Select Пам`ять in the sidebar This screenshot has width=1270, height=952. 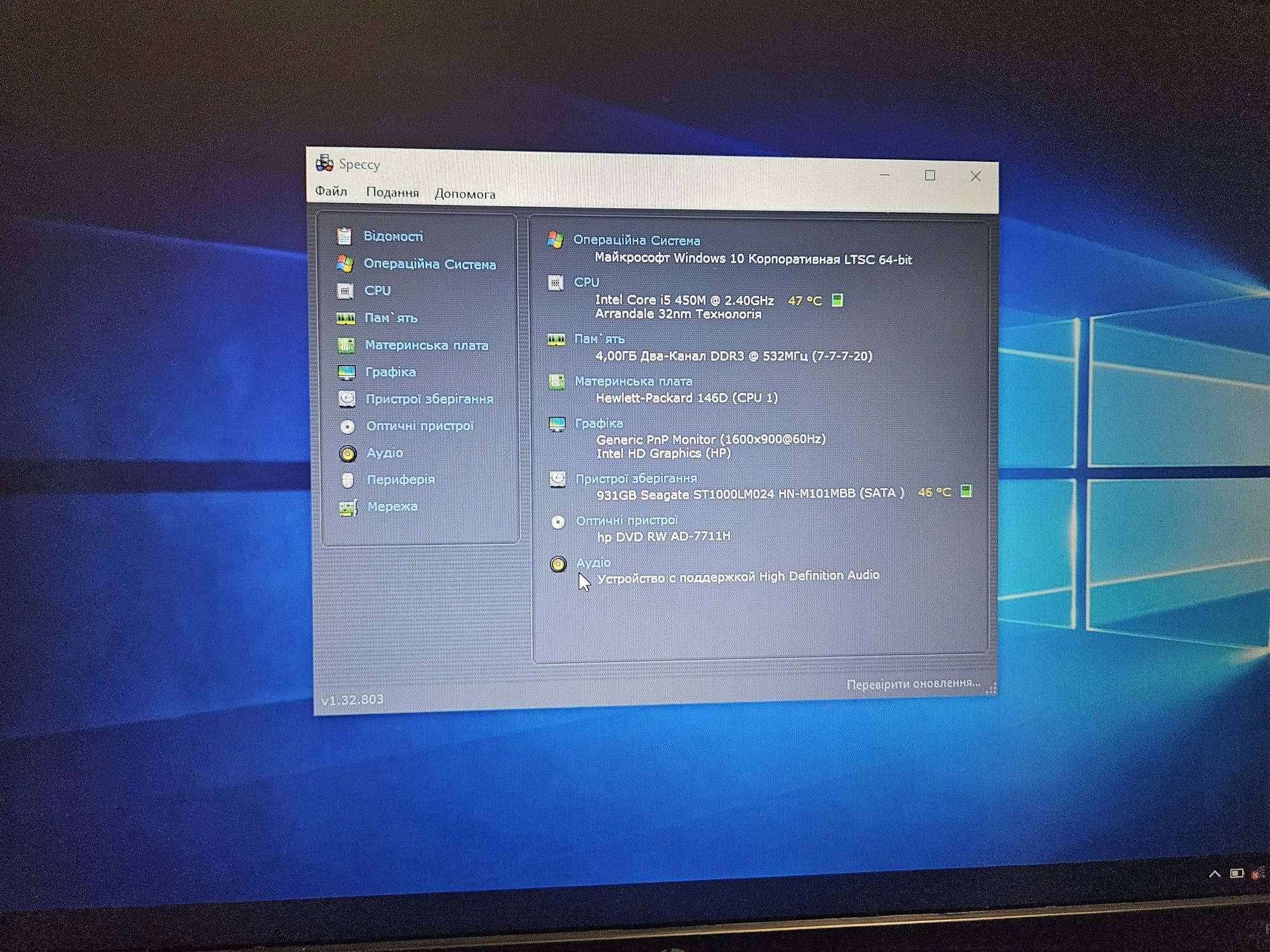click(391, 318)
